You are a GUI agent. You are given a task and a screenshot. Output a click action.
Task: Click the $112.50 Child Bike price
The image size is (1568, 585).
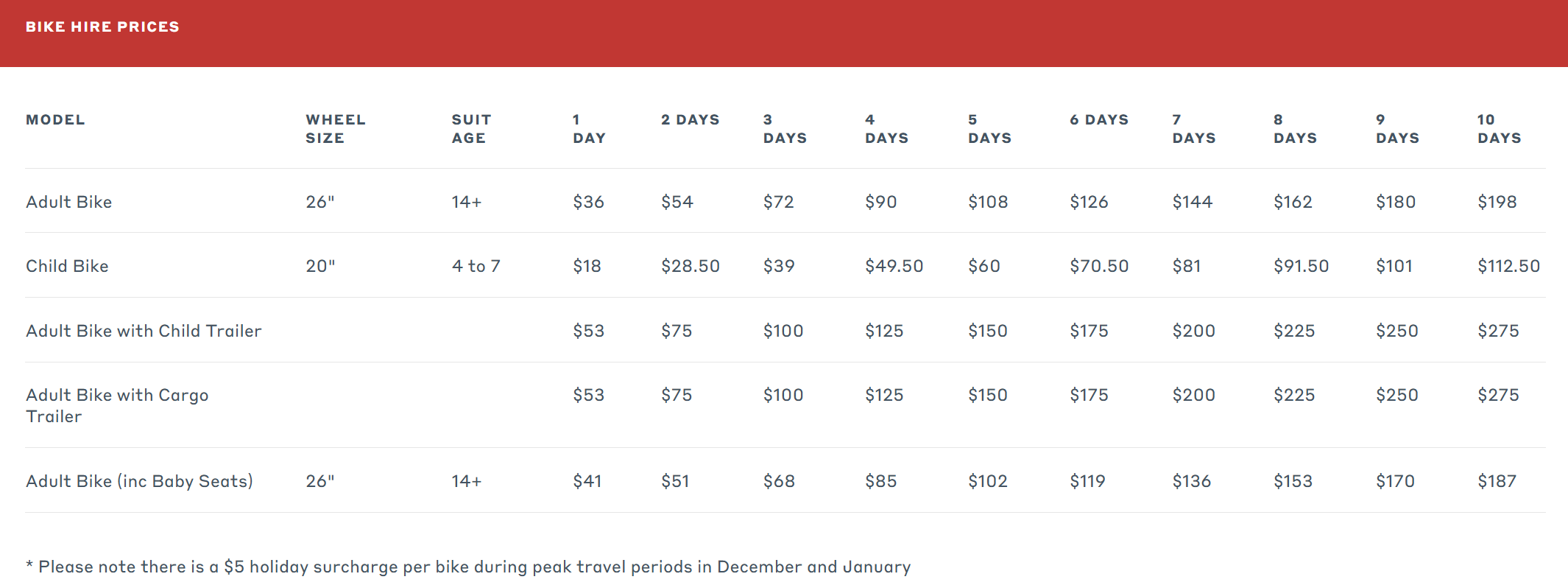[x=1508, y=266]
